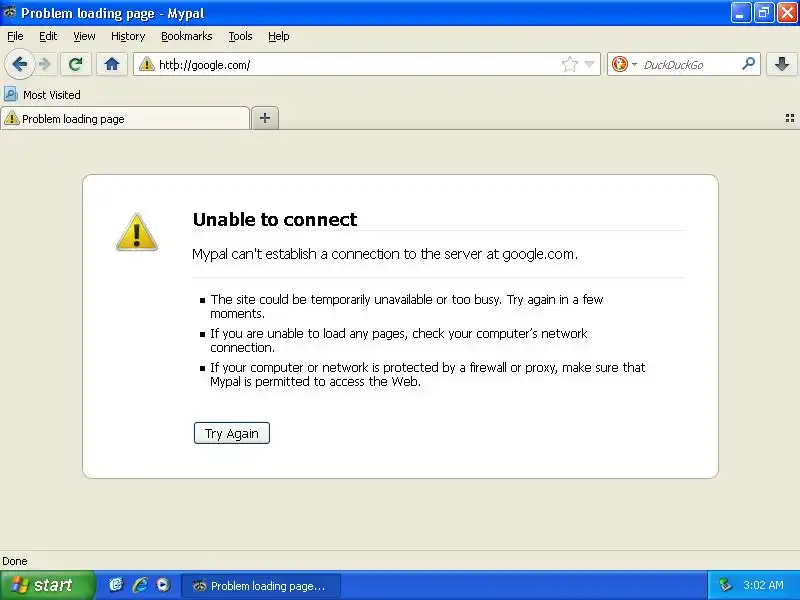Open the View menu
Image resolution: width=800 pixels, height=600 pixels.
coord(84,36)
